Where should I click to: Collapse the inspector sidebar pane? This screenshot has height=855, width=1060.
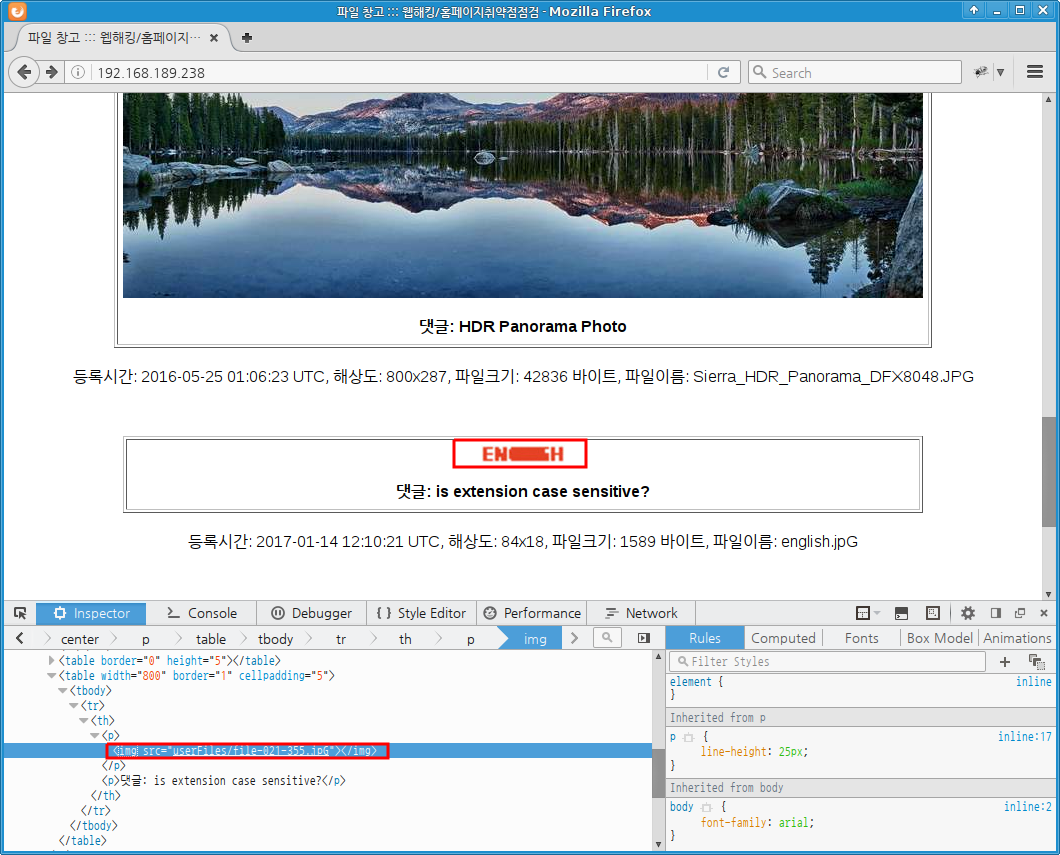click(644, 637)
